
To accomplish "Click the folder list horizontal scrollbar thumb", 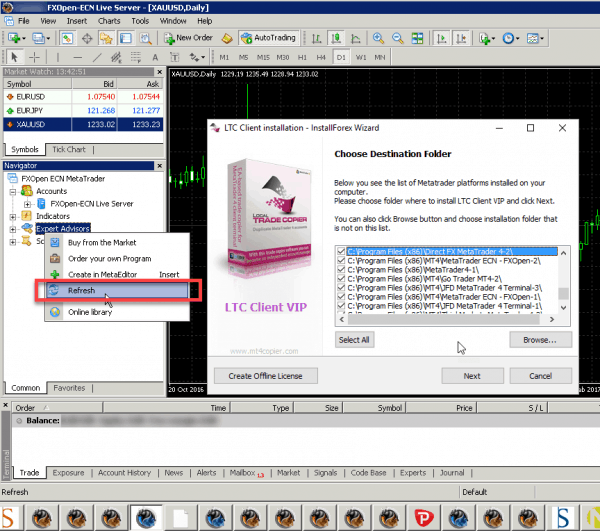I will coord(443,319).
